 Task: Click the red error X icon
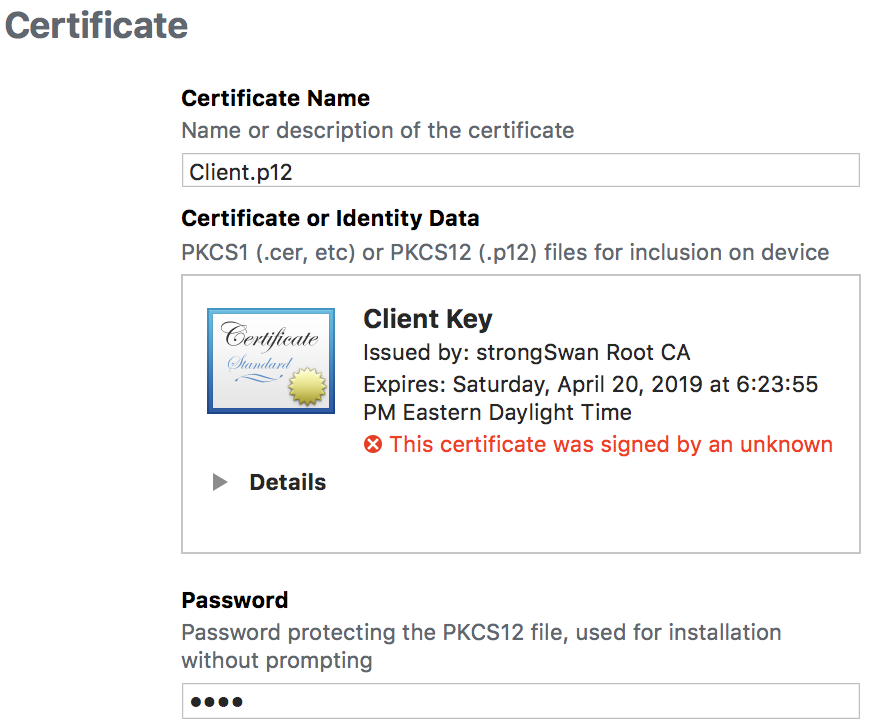(373, 444)
